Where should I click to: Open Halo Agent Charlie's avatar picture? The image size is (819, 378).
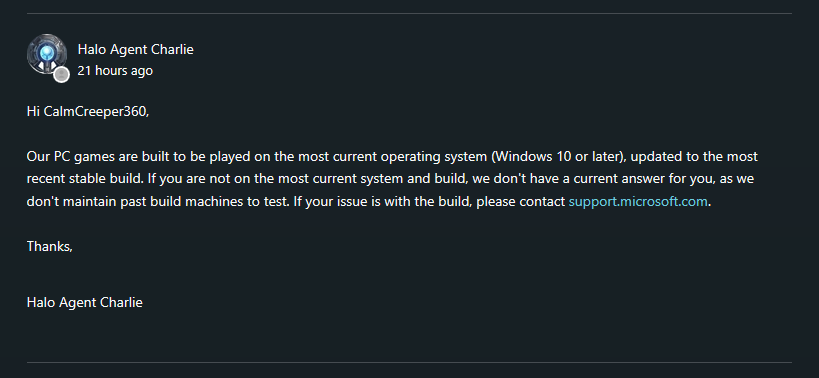tap(46, 54)
